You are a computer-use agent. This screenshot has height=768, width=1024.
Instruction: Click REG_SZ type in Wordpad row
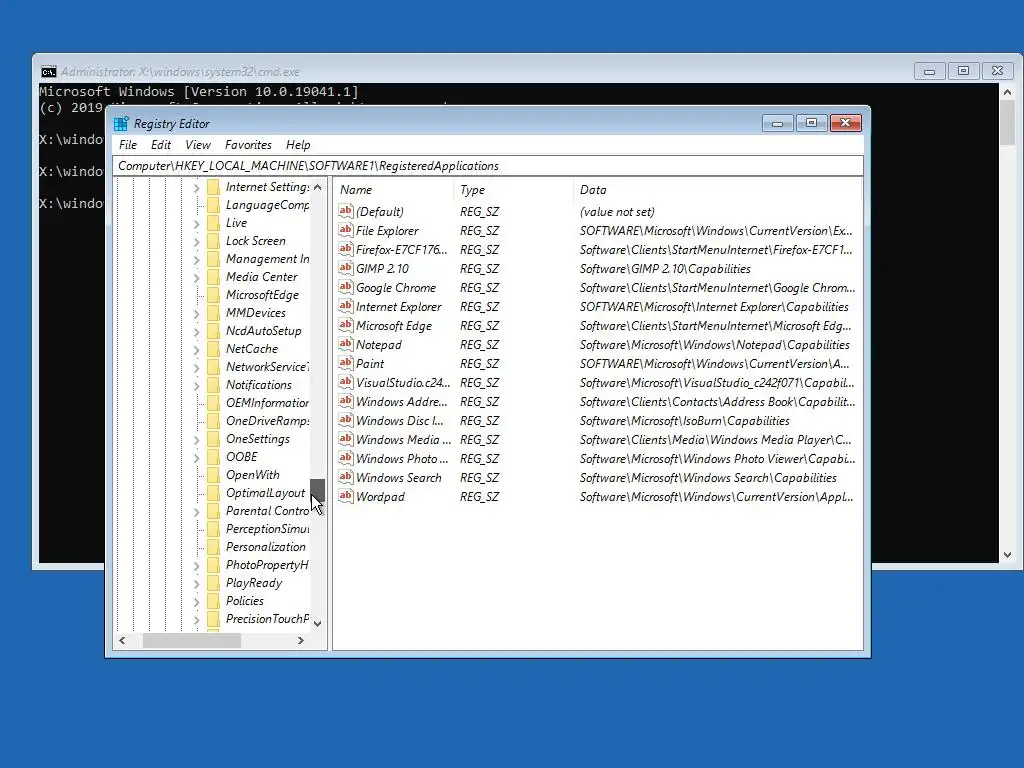pos(479,497)
